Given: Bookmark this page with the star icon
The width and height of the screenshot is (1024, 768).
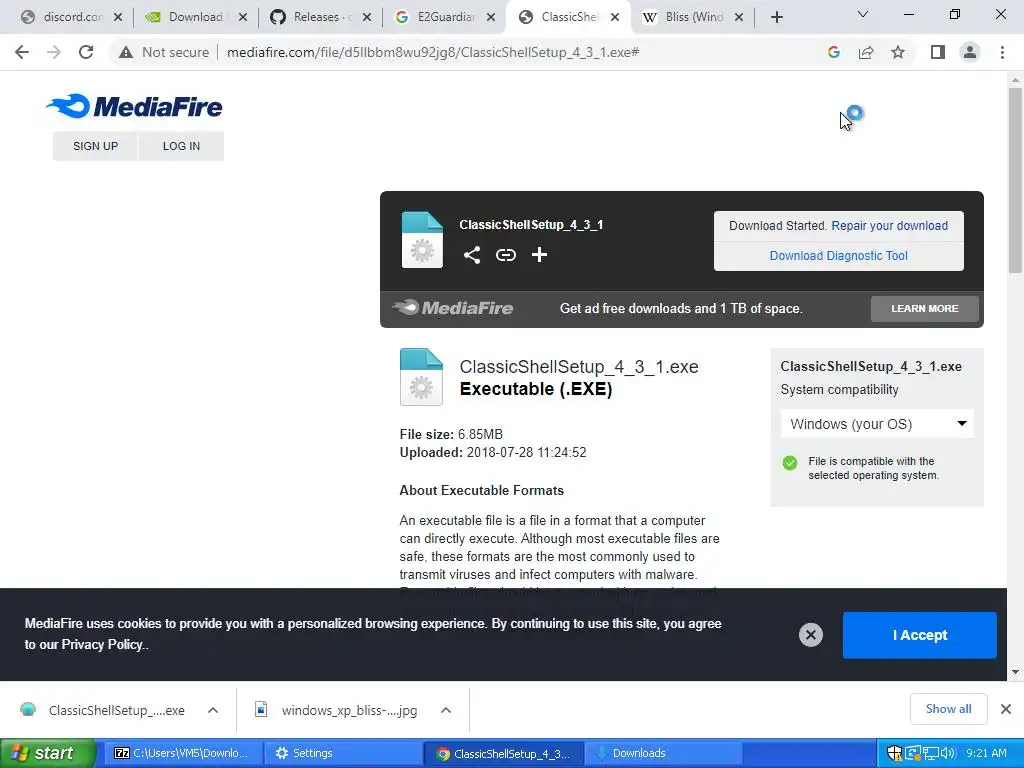Looking at the screenshot, I should pyautogui.click(x=898, y=52).
